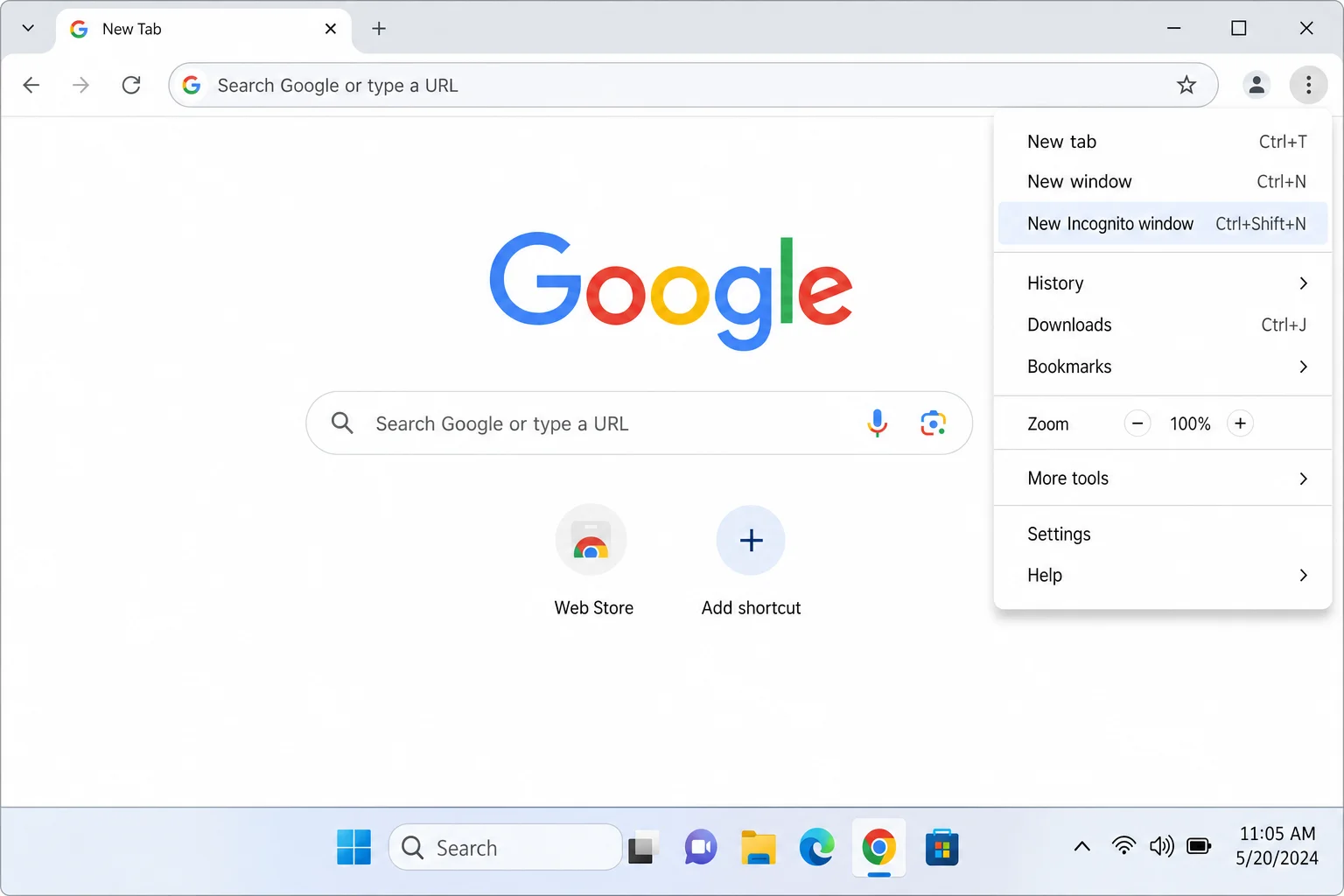Minimize the Chrome window
This screenshot has width=1344, height=896.
pyautogui.click(x=1174, y=29)
